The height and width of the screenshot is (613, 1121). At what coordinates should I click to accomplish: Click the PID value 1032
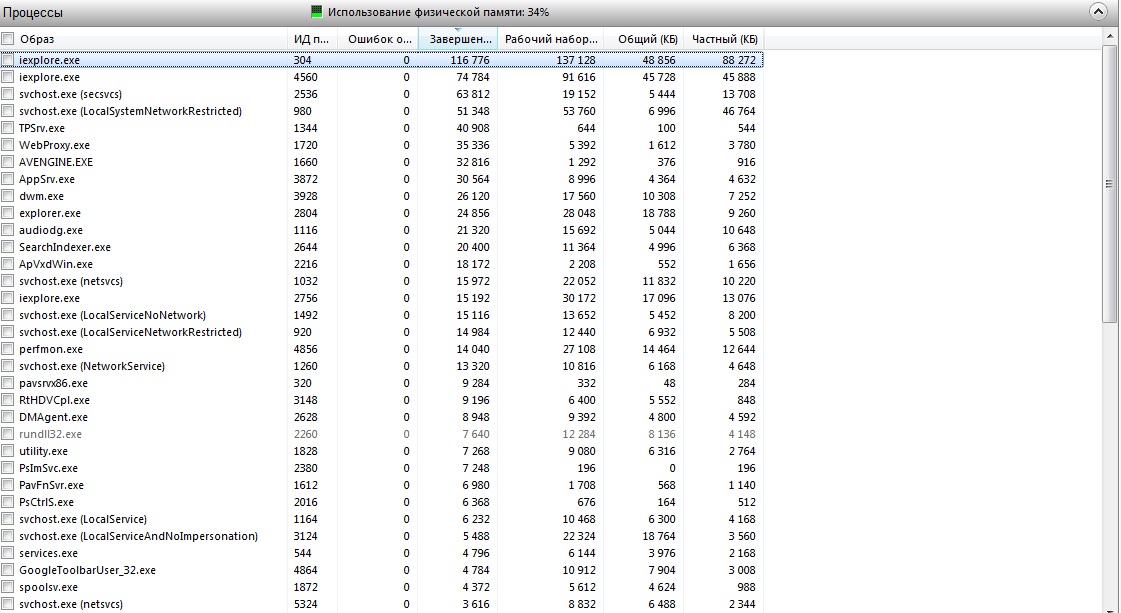(305, 281)
